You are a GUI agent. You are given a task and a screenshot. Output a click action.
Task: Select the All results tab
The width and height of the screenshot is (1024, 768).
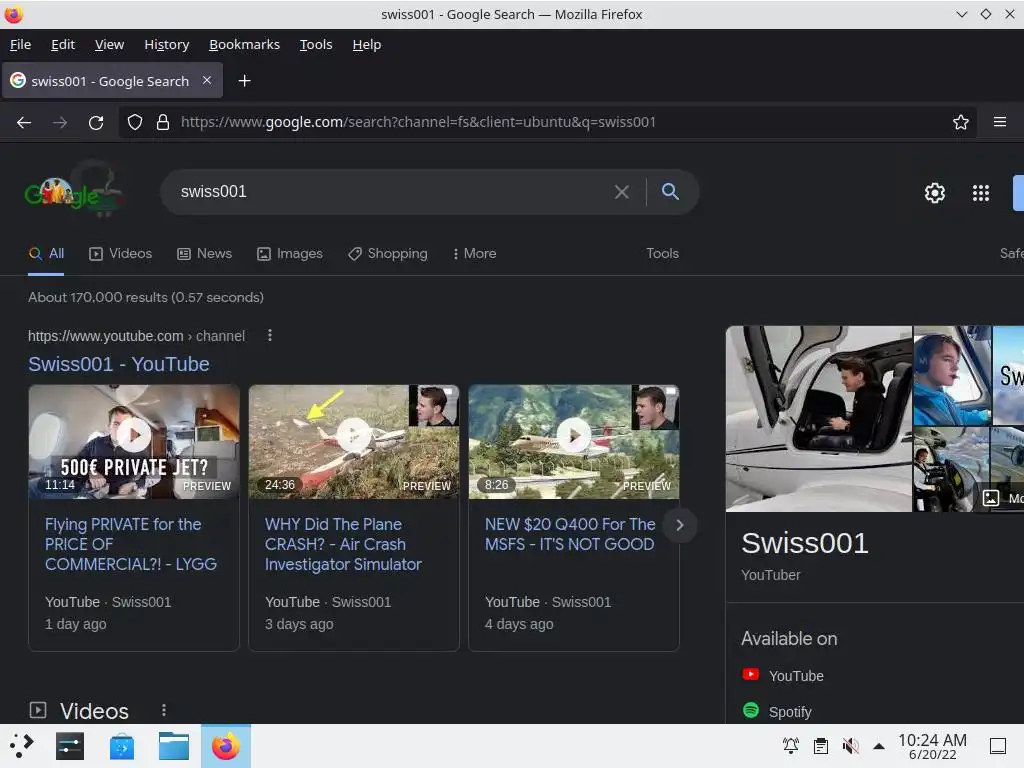click(x=46, y=253)
